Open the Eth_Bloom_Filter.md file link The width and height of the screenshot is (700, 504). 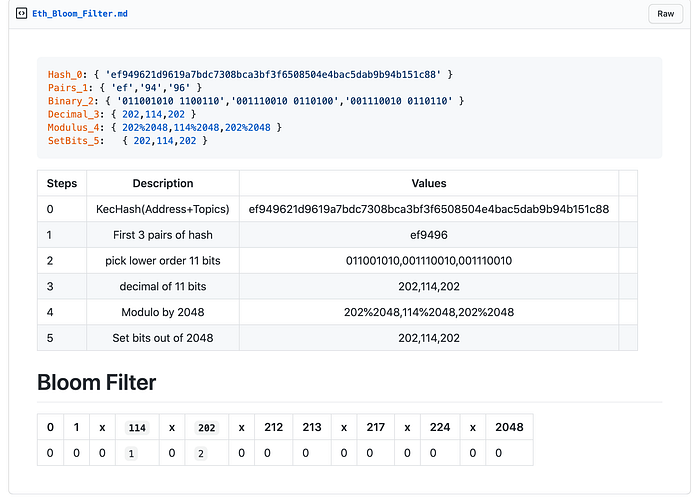click(x=80, y=14)
